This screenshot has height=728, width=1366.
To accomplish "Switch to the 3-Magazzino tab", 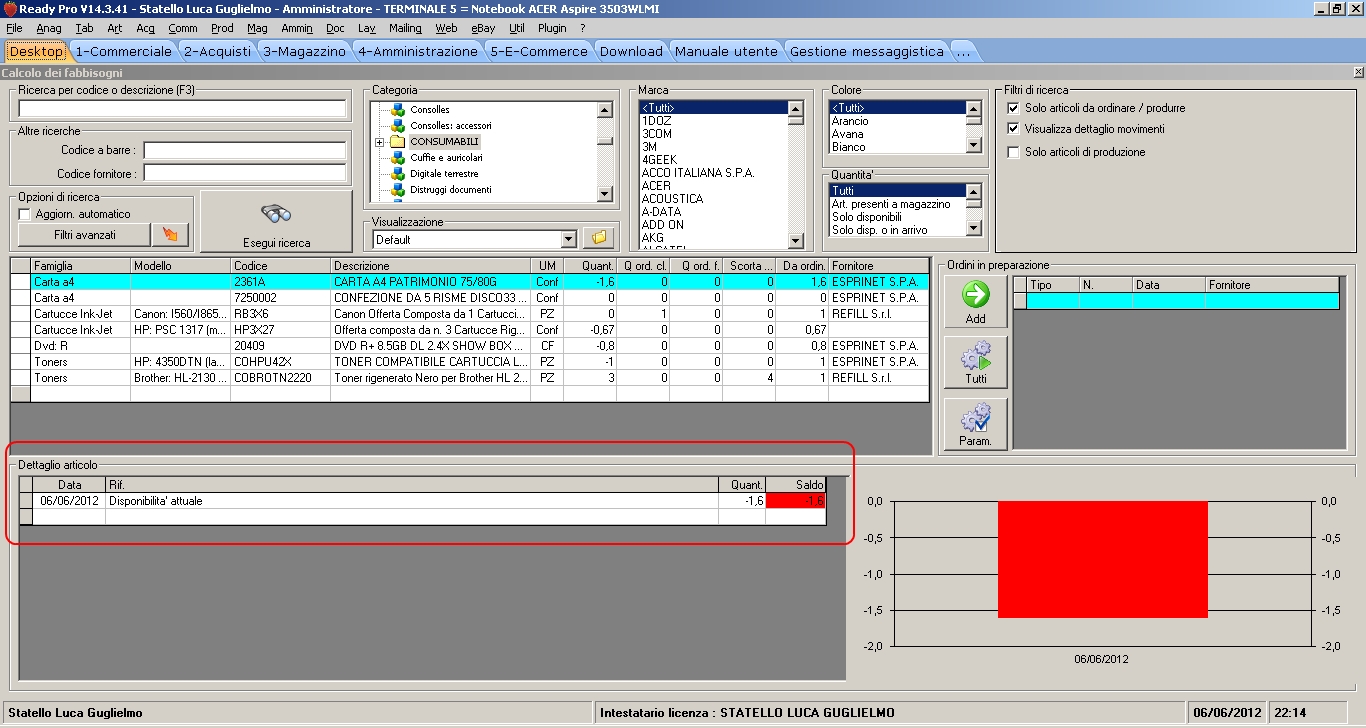I will coord(304,51).
